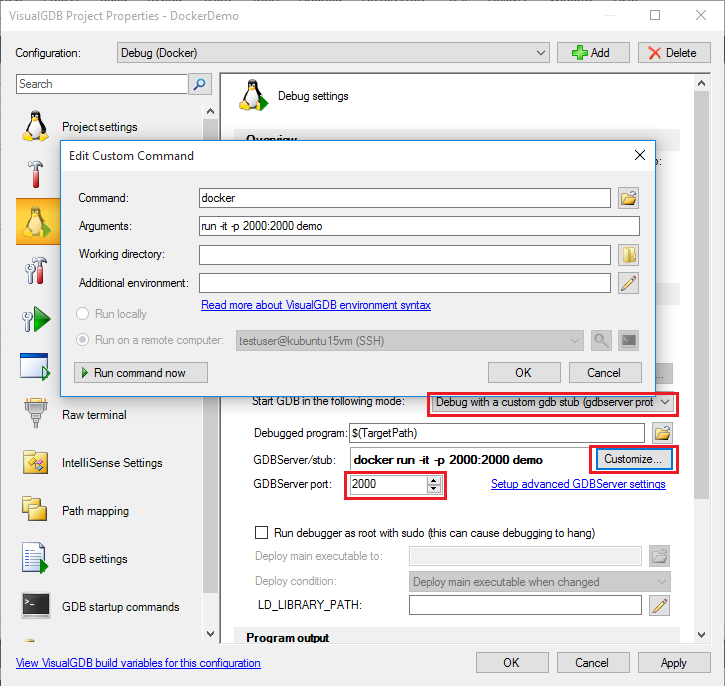Decrease GDBServer port with down arrow
The height and width of the screenshot is (686, 725).
point(434,489)
